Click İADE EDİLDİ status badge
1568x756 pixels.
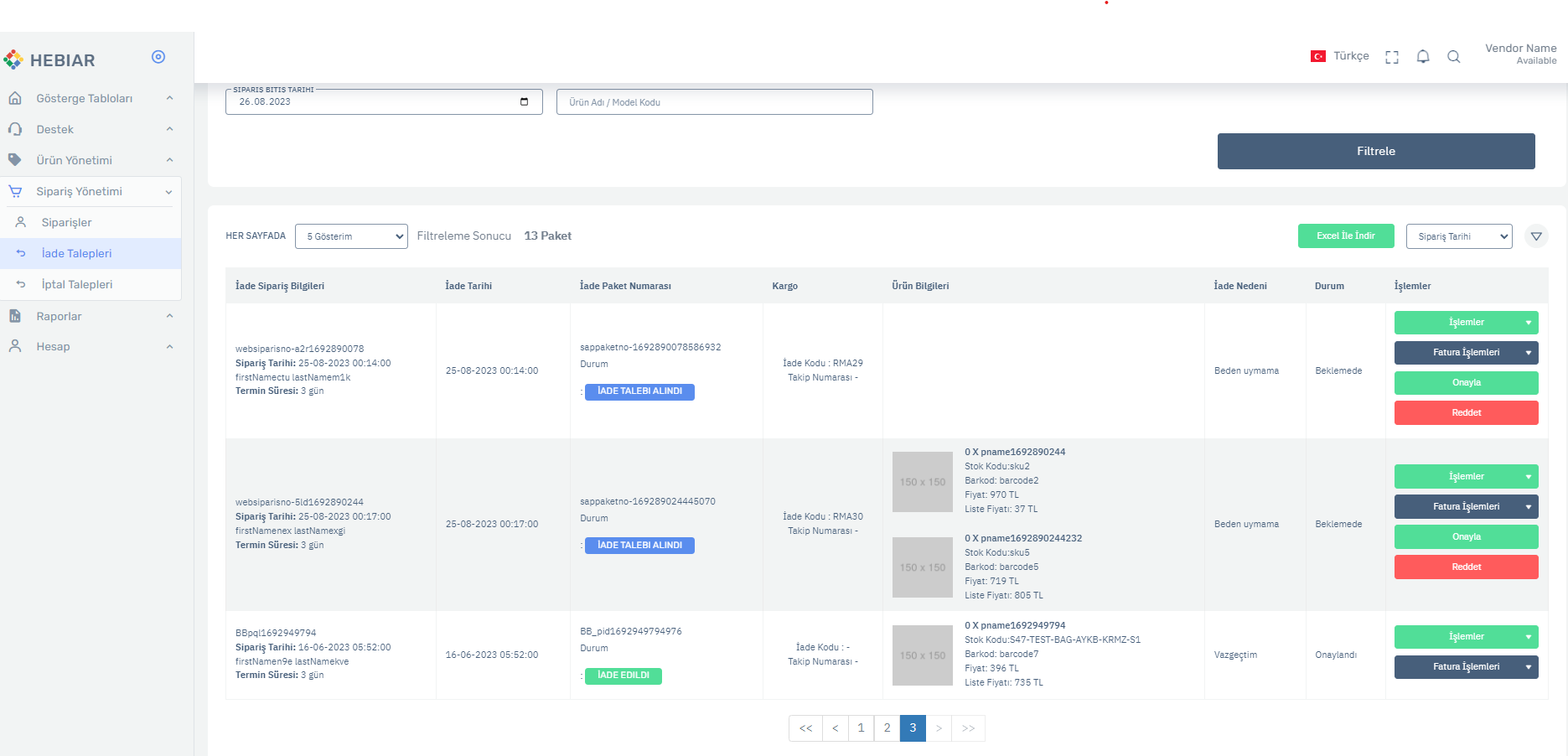(x=624, y=676)
